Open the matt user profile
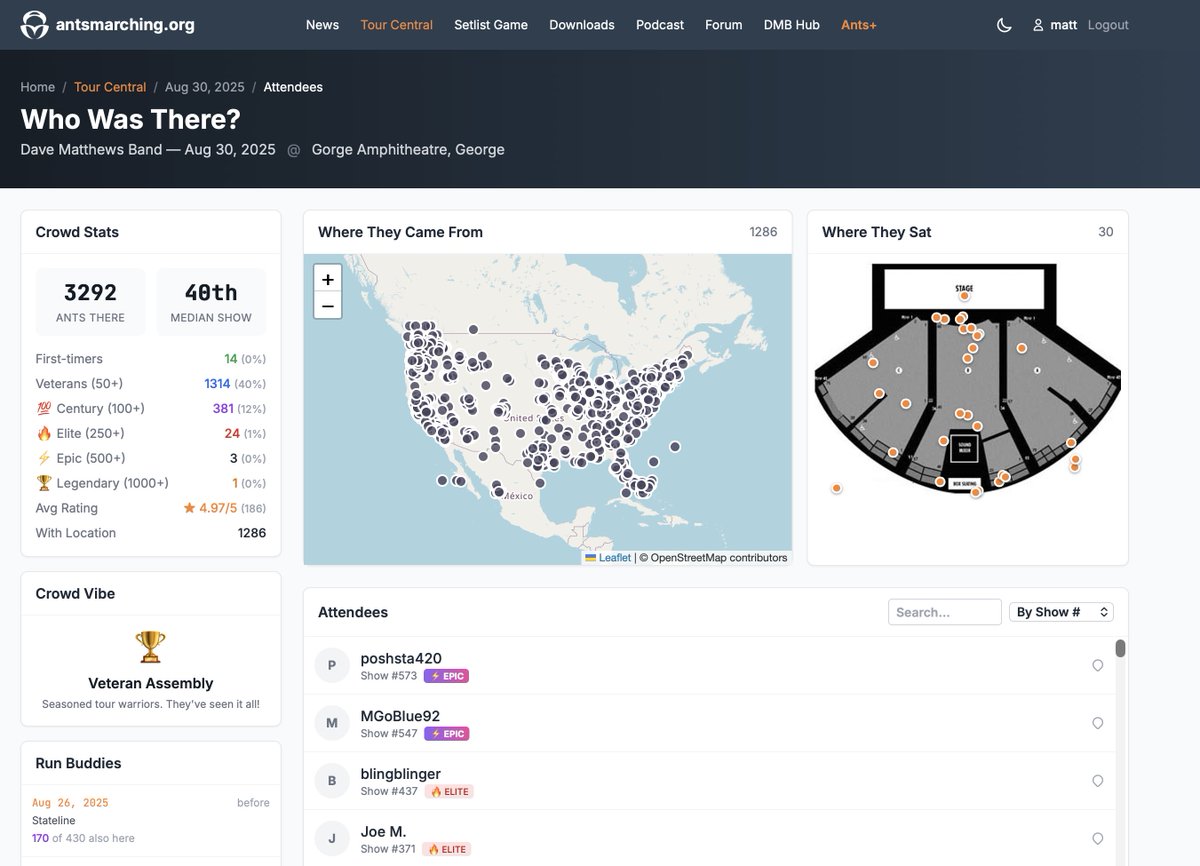Image resolution: width=1200 pixels, height=866 pixels. [1055, 25]
